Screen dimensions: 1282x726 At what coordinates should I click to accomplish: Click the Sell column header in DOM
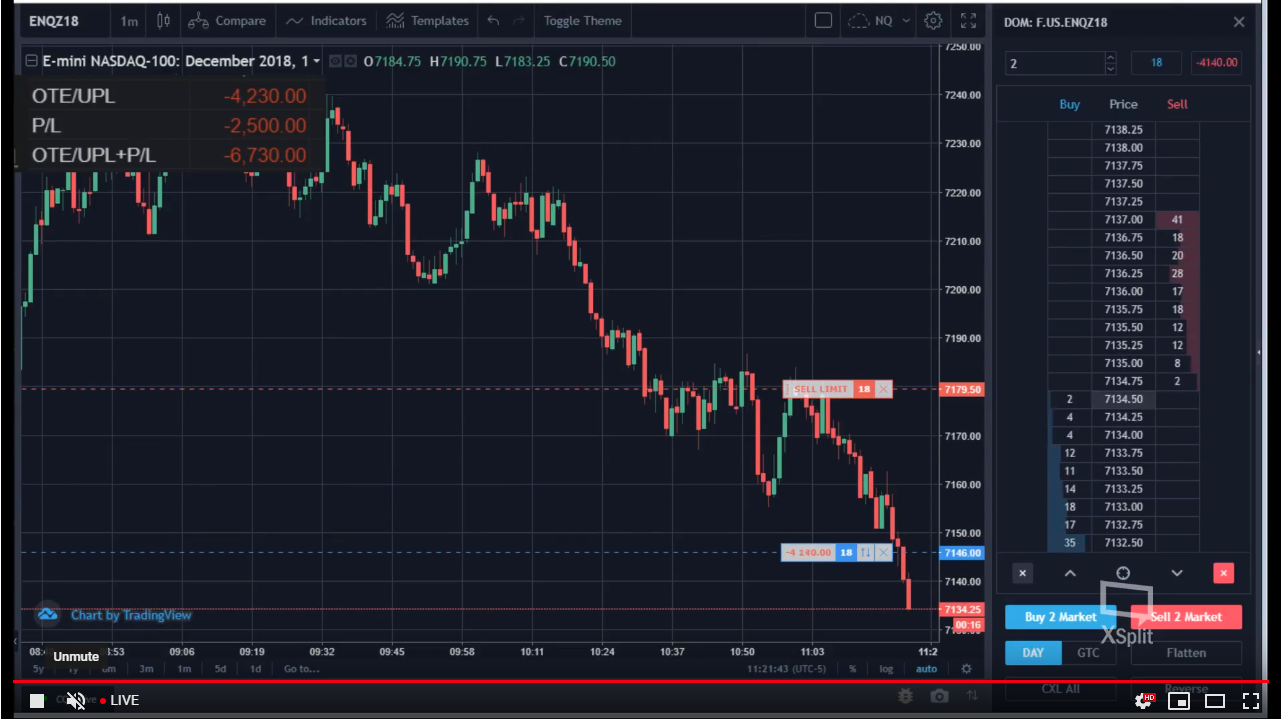(1177, 104)
